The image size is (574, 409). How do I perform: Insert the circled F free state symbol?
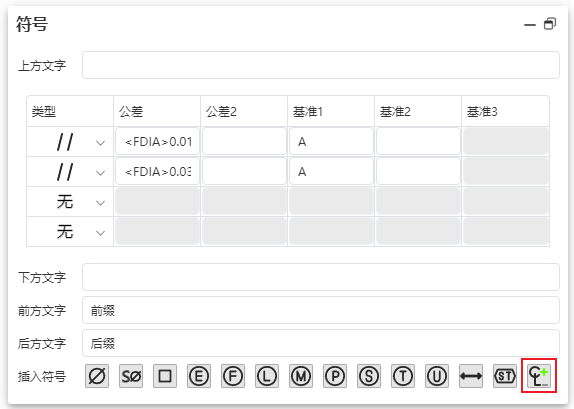tap(233, 376)
